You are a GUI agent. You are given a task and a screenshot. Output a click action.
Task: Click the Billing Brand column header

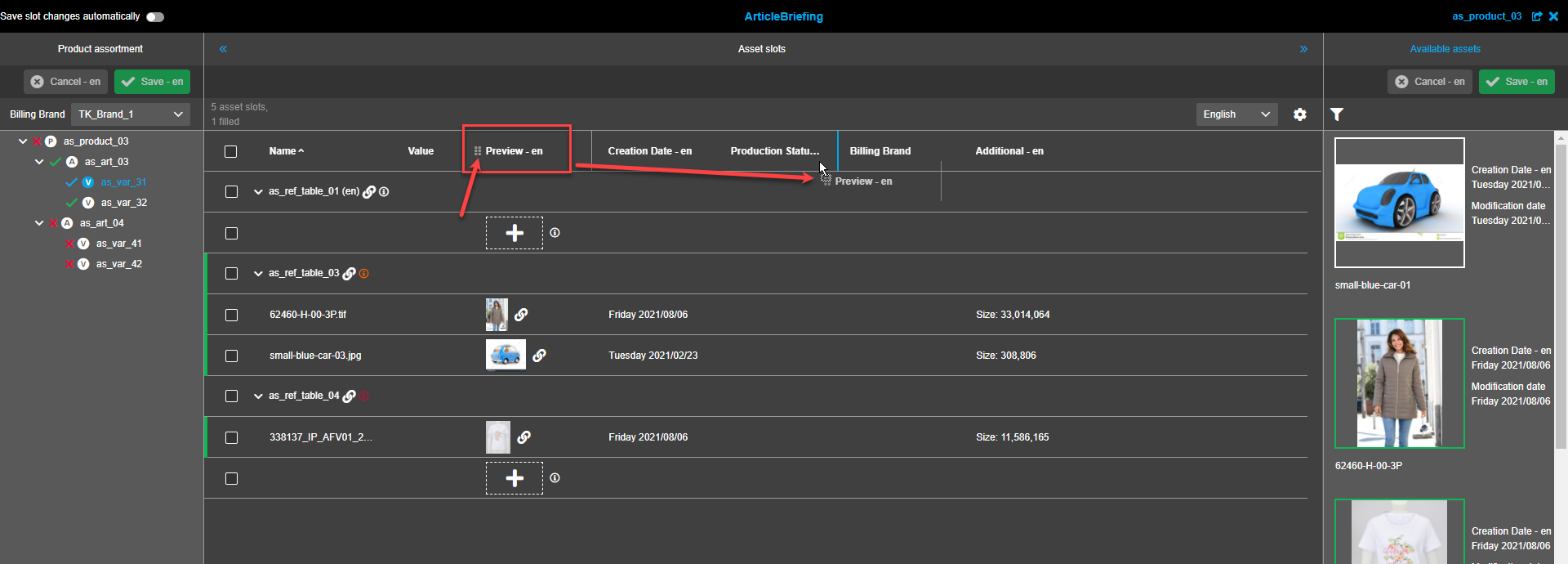(x=880, y=151)
